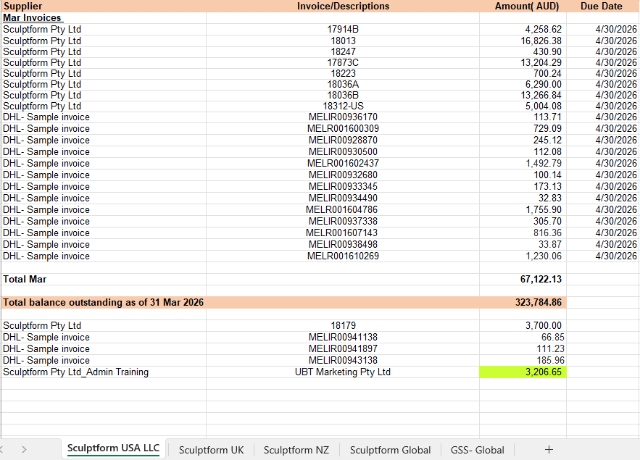640x460 pixels.
Task: Select invoice cell 18312-US
Action: click(x=343, y=106)
